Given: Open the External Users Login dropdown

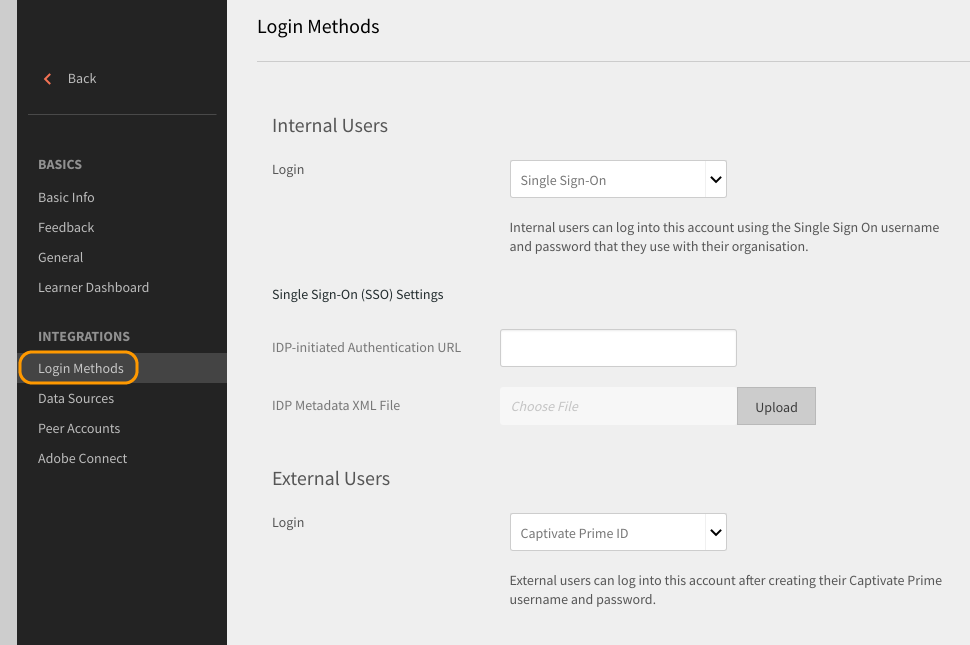Looking at the screenshot, I should (x=618, y=532).
